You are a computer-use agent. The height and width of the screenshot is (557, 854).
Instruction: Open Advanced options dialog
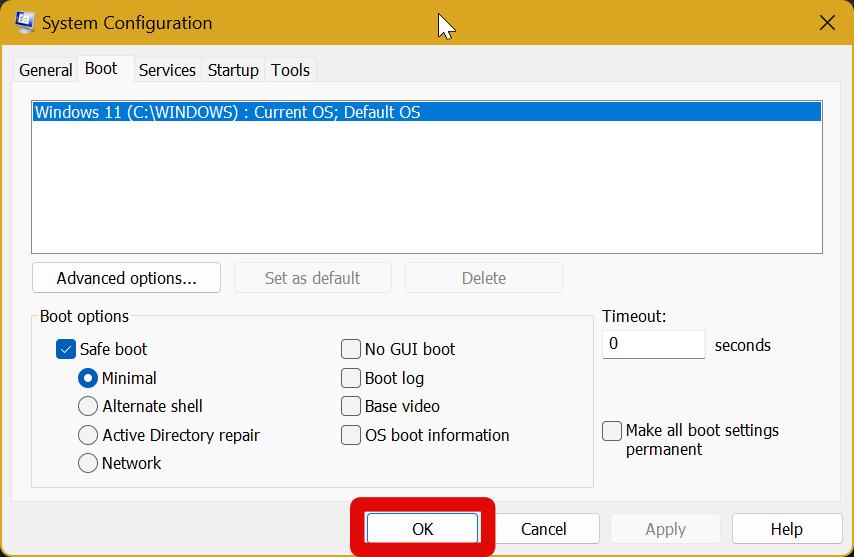tap(126, 278)
